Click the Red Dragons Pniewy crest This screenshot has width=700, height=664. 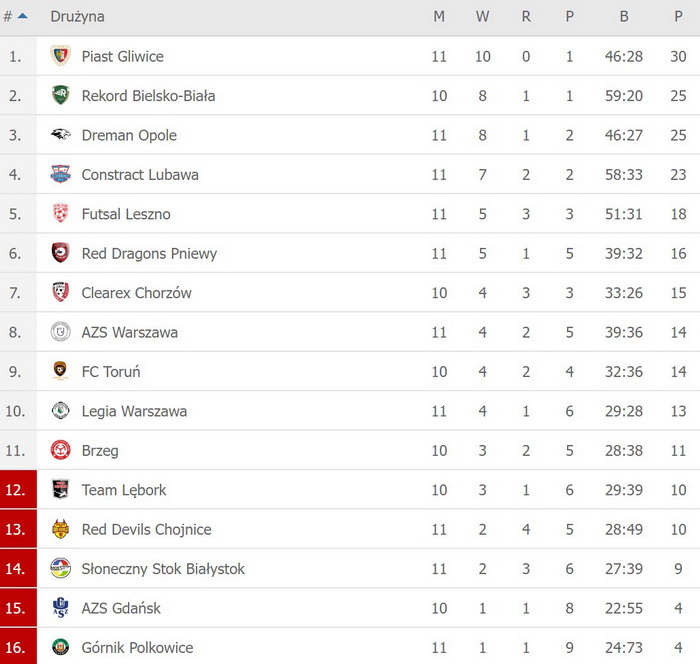(x=60, y=253)
